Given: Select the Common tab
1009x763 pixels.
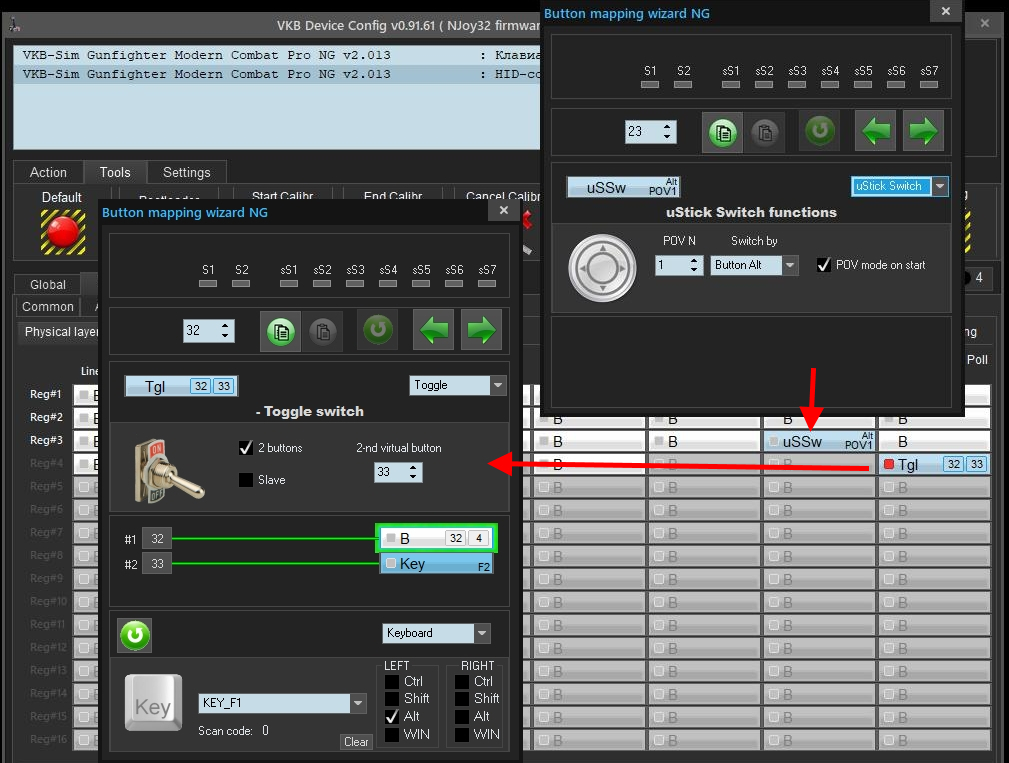Looking at the screenshot, I should (x=48, y=307).
